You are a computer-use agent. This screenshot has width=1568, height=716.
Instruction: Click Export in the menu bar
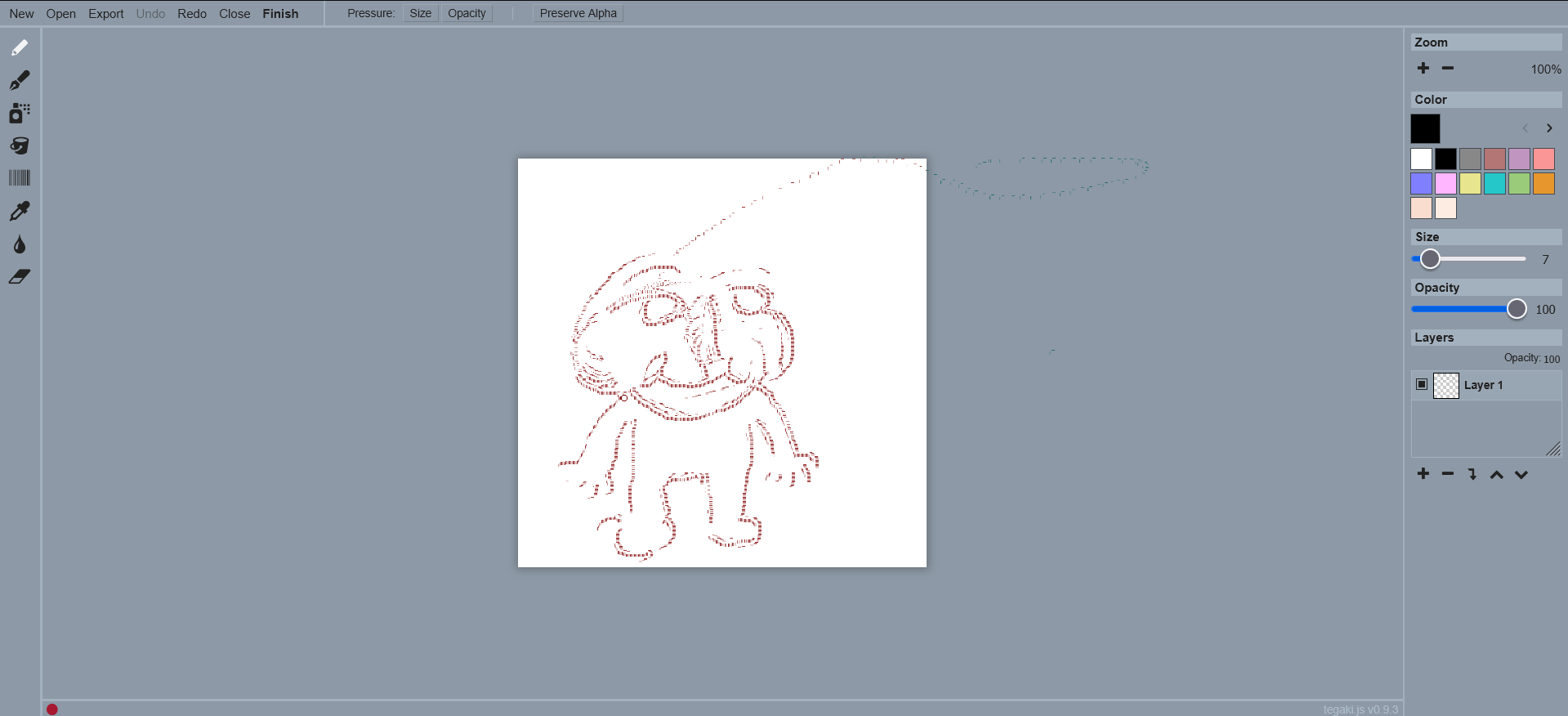(x=106, y=14)
